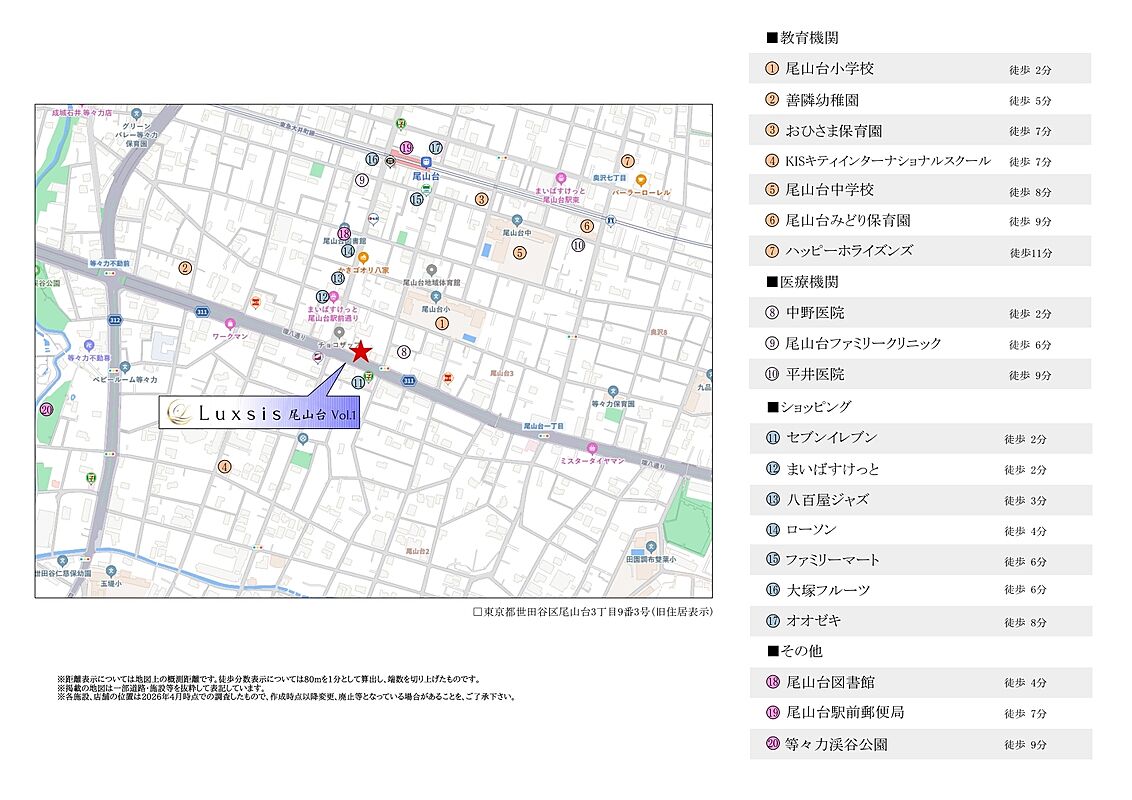The image size is (1132, 800).
Task: Click the ミスタータイヤマン shop pin
Action: [x=592, y=447]
